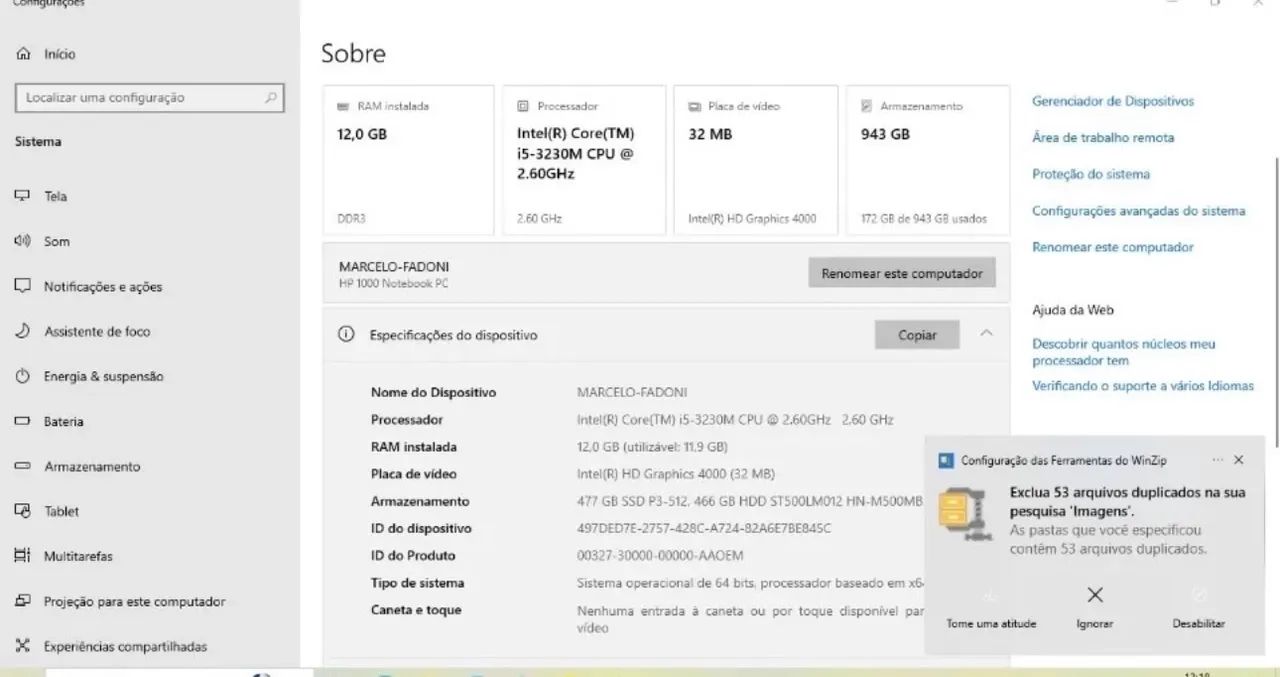Click the 'DDR3' text in RAM card
The image size is (1280, 677).
[x=351, y=218]
